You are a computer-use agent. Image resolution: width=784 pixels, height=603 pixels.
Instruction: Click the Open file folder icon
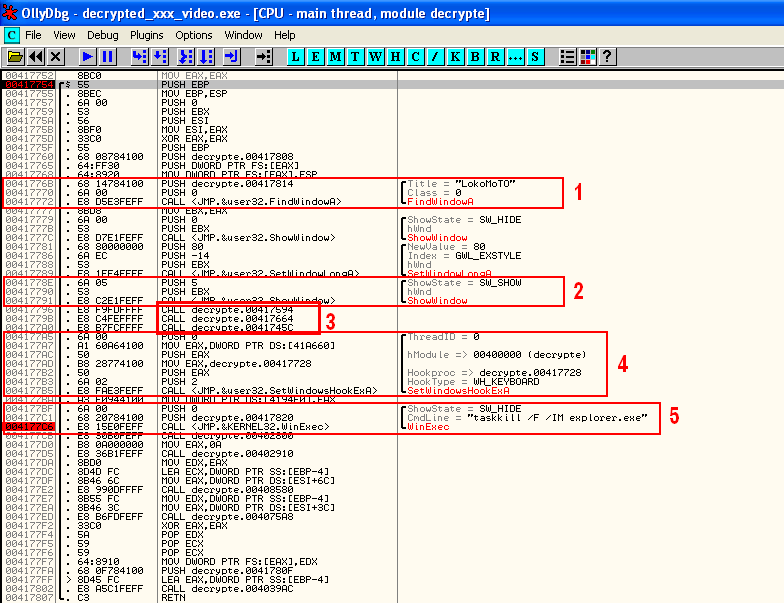pos(13,56)
